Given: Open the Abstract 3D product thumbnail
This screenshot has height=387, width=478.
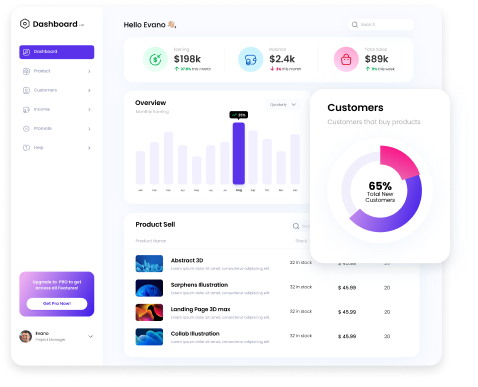Looking at the screenshot, I should 149,264.
